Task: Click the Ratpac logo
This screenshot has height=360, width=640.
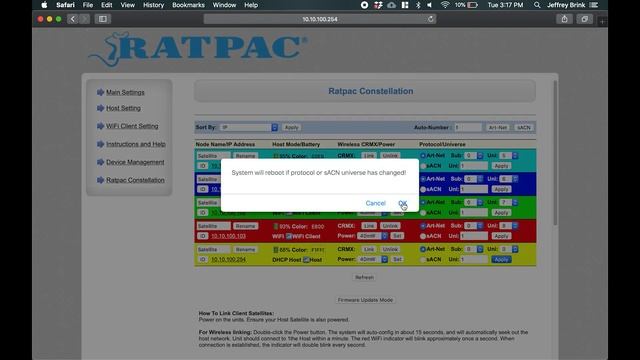Action: pos(198,49)
